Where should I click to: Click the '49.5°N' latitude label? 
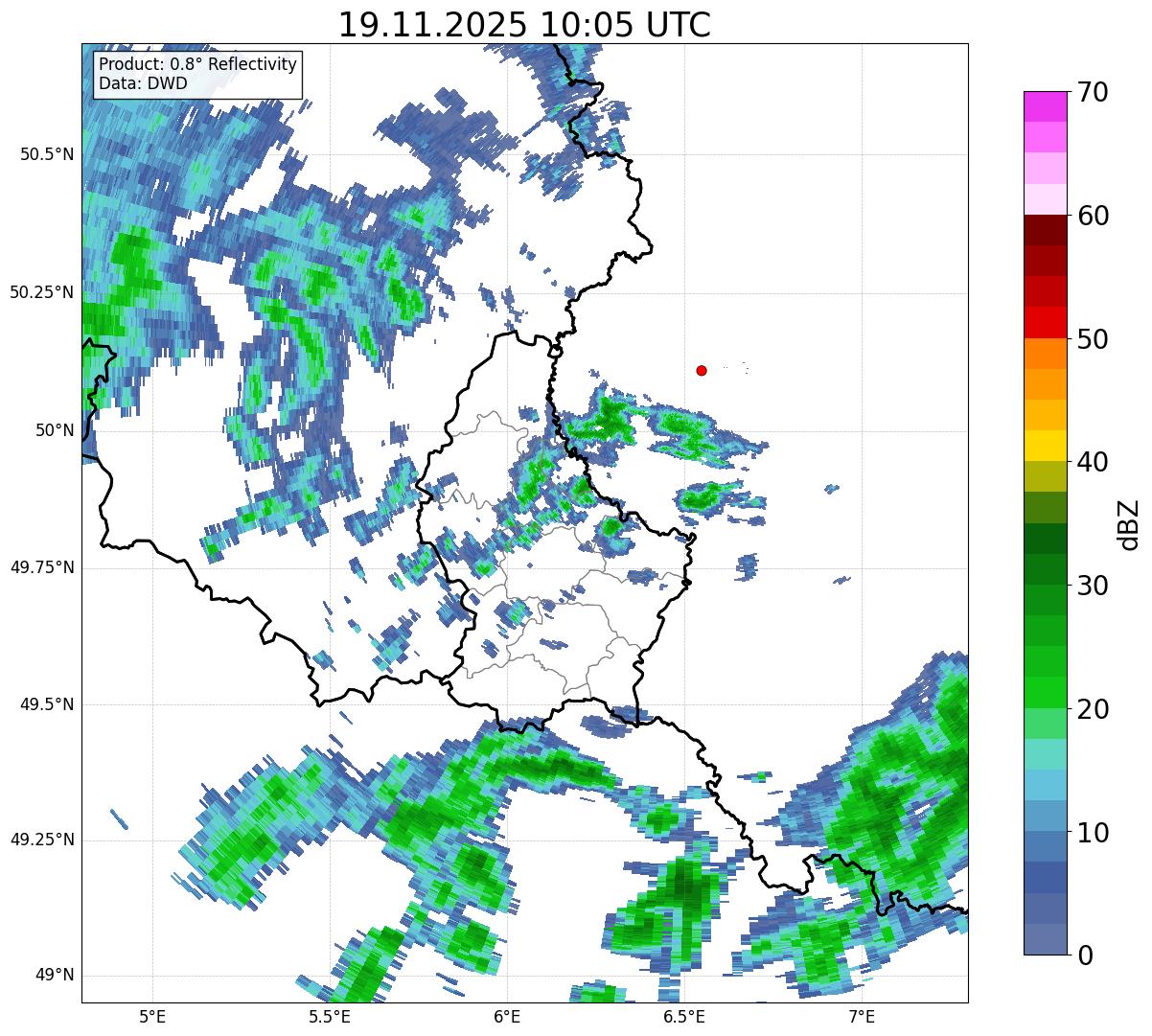(x=47, y=704)
